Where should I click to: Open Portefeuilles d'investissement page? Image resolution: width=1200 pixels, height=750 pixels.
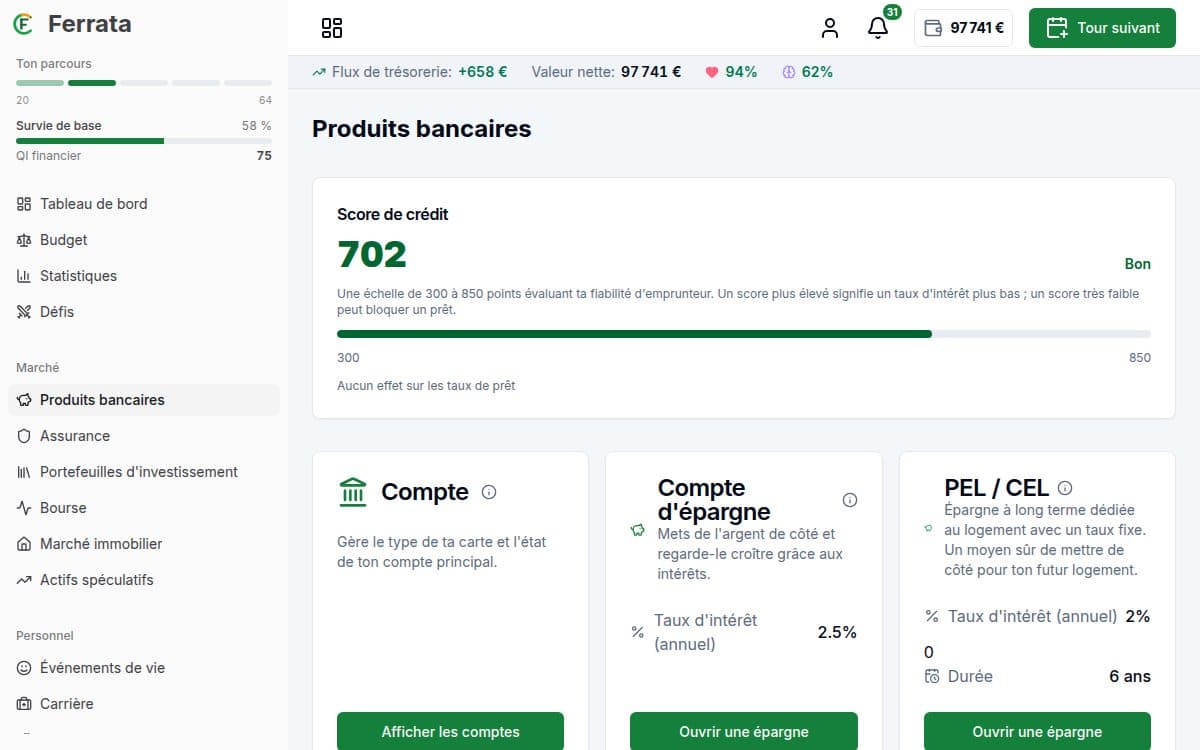point(144,472)
